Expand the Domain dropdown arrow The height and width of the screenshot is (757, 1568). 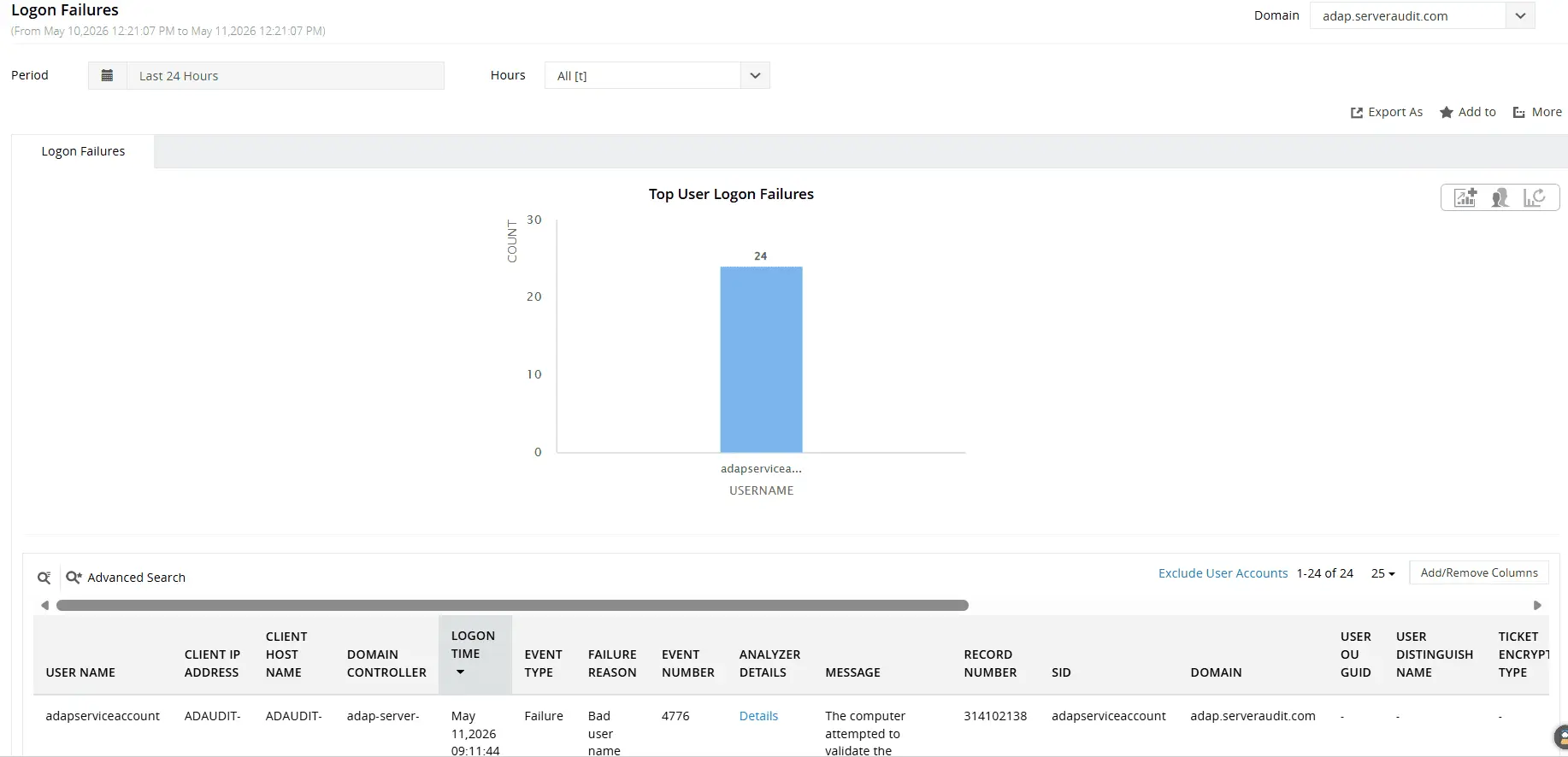(x=1520, y=15)
